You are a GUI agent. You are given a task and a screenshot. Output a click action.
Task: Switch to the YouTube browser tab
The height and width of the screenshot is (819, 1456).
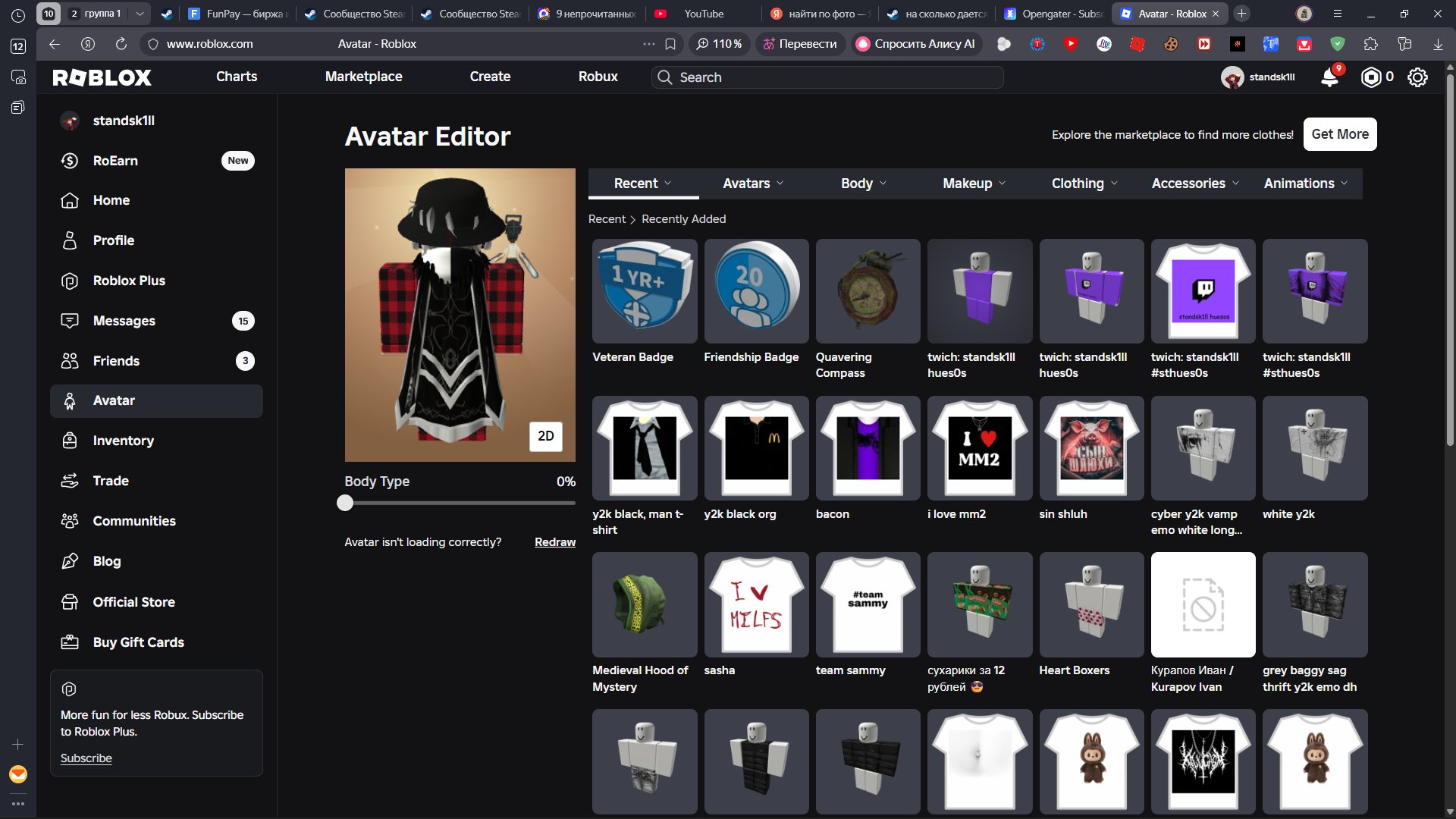pyautogui.click(x=704, y=14)
